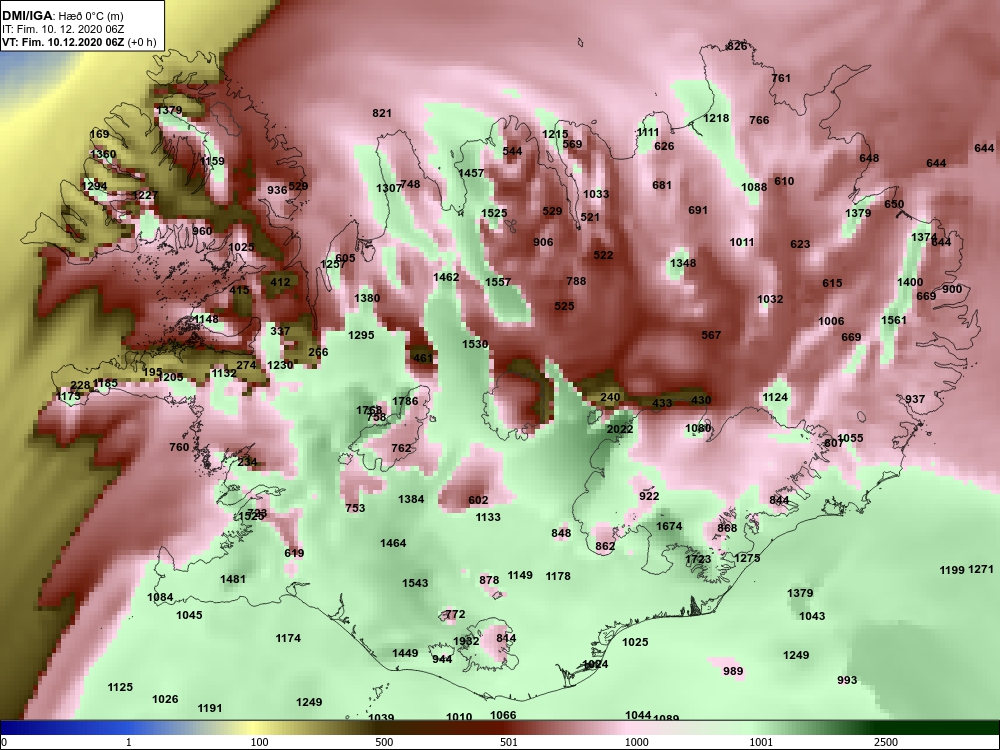Click map value 1111

point(647,132)
